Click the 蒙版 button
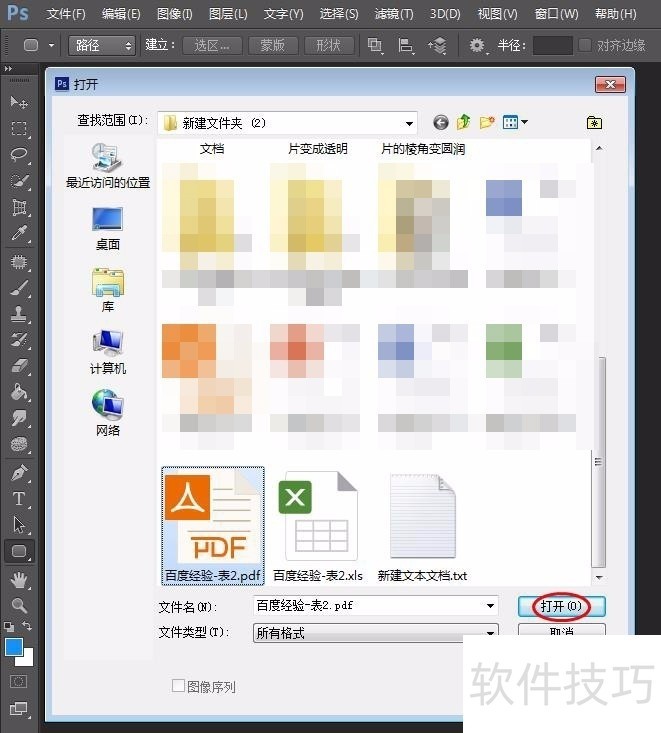The width and height of the screenshot is (661, 733). point(273,45)
